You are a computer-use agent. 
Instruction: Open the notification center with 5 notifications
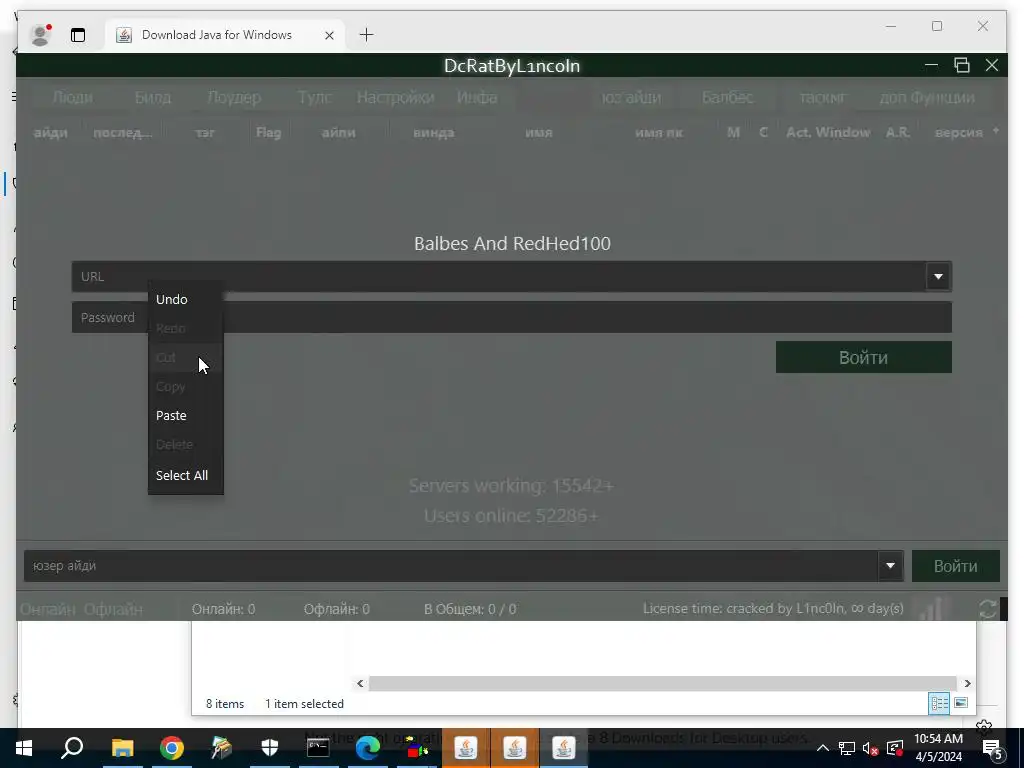click(x=993, y=748)
